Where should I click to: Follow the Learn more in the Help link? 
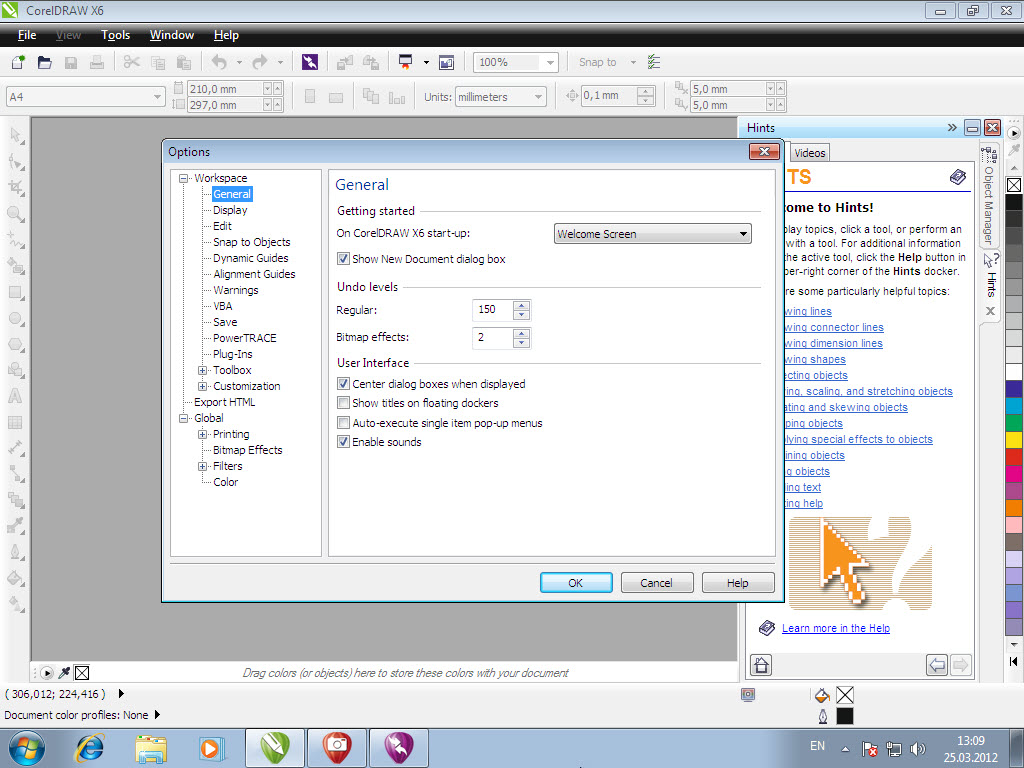835,628
